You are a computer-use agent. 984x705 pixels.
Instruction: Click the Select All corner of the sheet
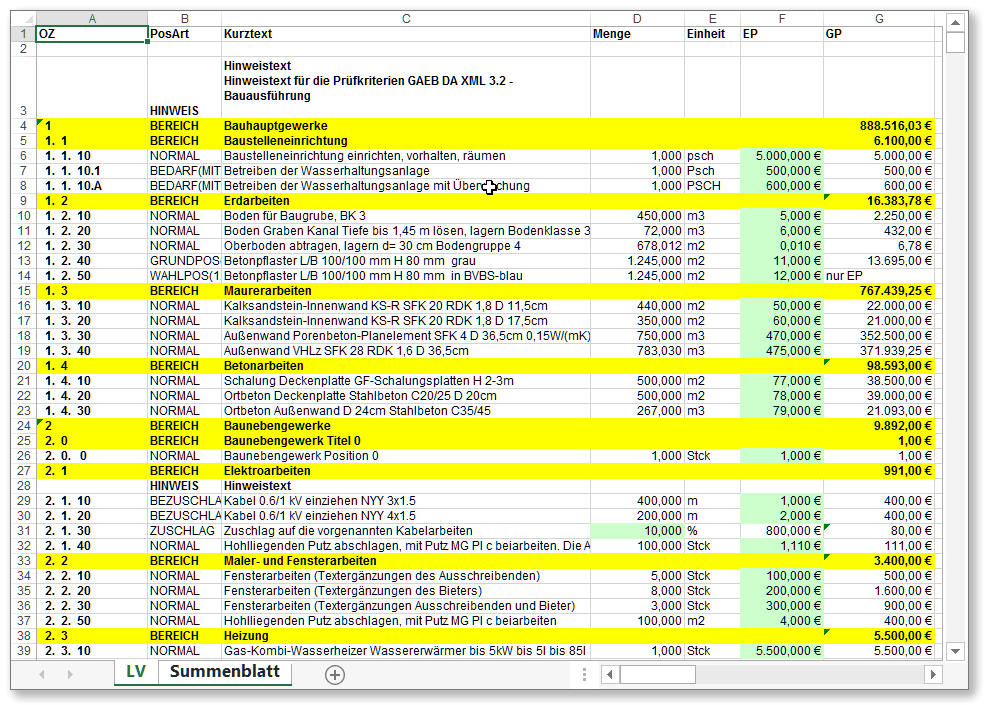click(x=23, y=19)
